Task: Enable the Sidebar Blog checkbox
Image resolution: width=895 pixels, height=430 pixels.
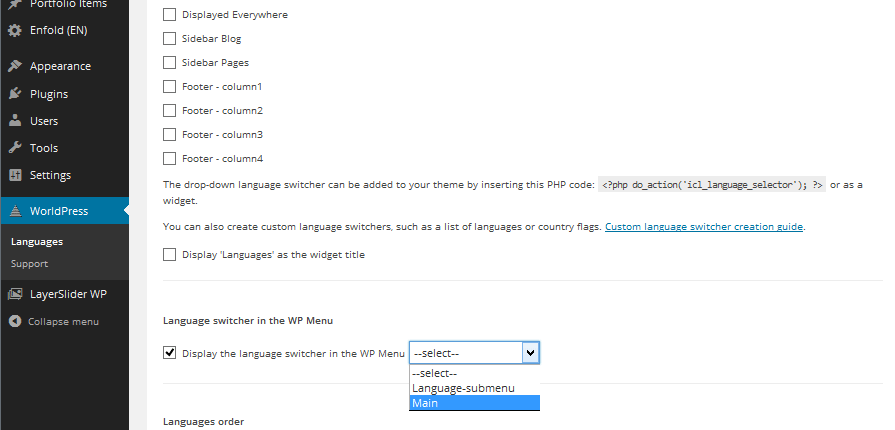Action: [170, 38]
